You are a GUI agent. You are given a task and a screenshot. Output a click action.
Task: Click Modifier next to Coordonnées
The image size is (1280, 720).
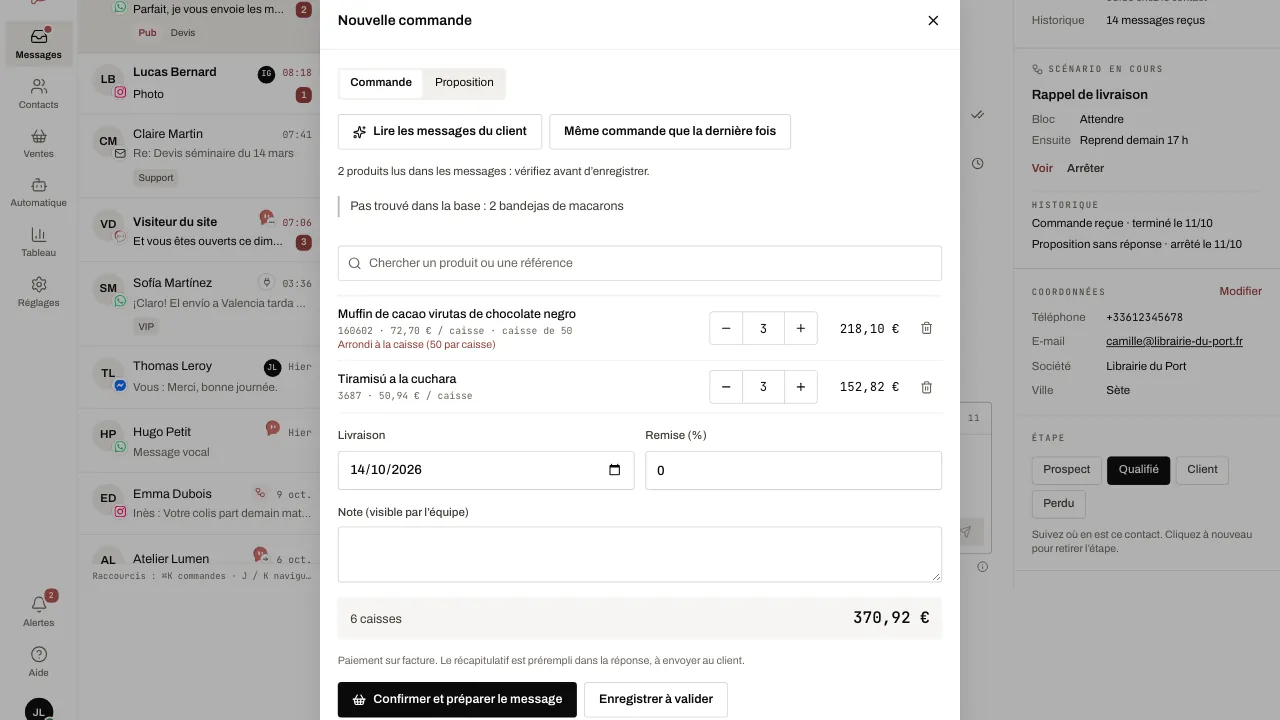(1240, 291)
